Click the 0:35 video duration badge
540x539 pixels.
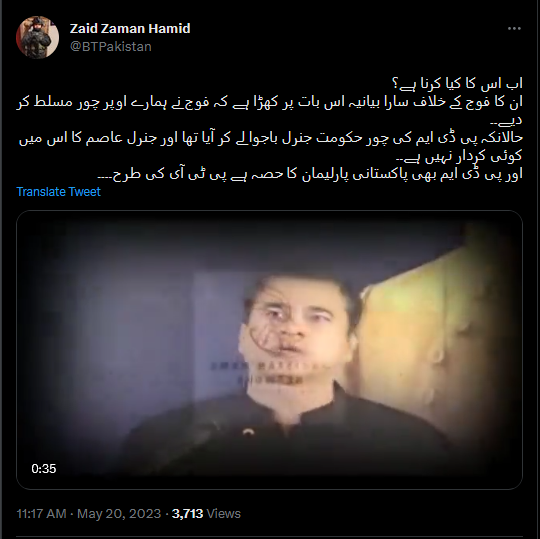pyautogui.click(x=43, y=469)
